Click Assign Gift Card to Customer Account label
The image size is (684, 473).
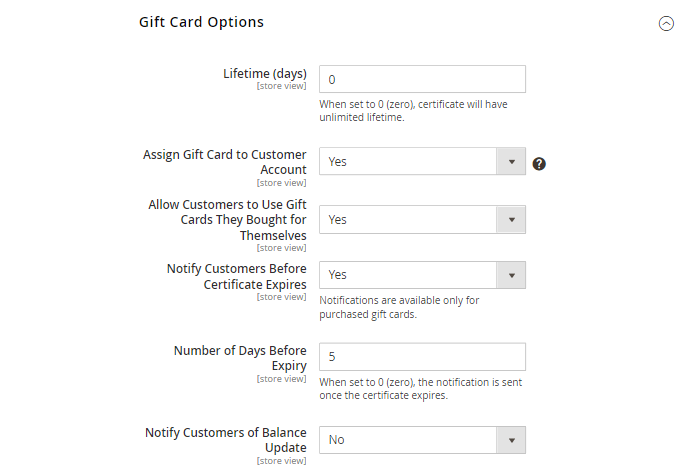coord(225,162)
